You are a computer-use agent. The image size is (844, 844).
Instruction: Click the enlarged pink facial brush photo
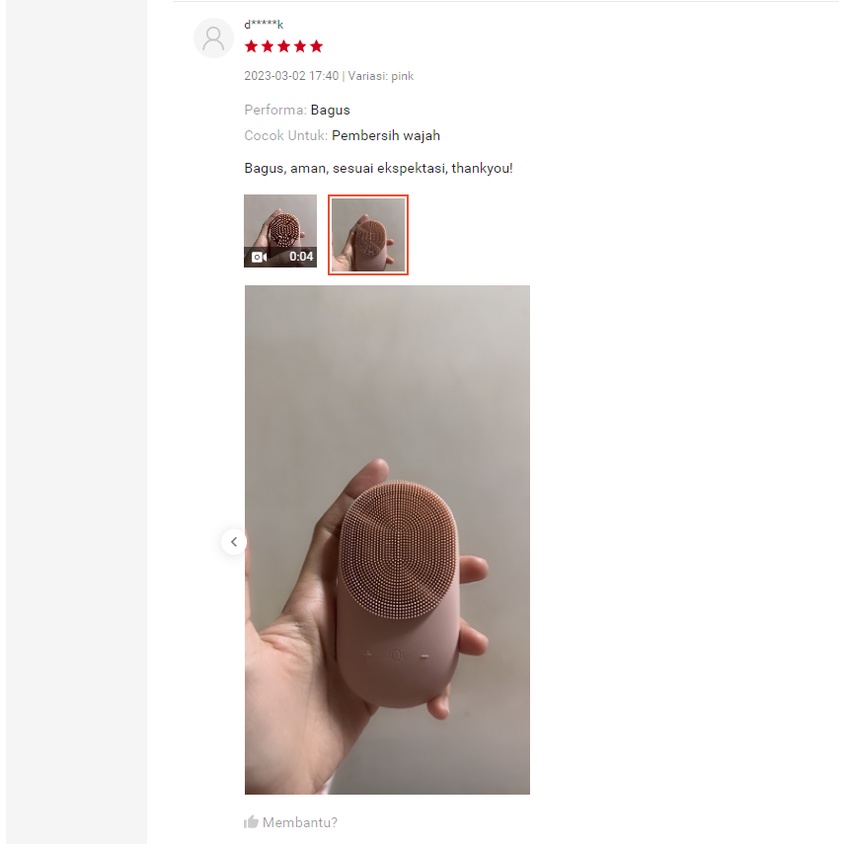[387, 539]
